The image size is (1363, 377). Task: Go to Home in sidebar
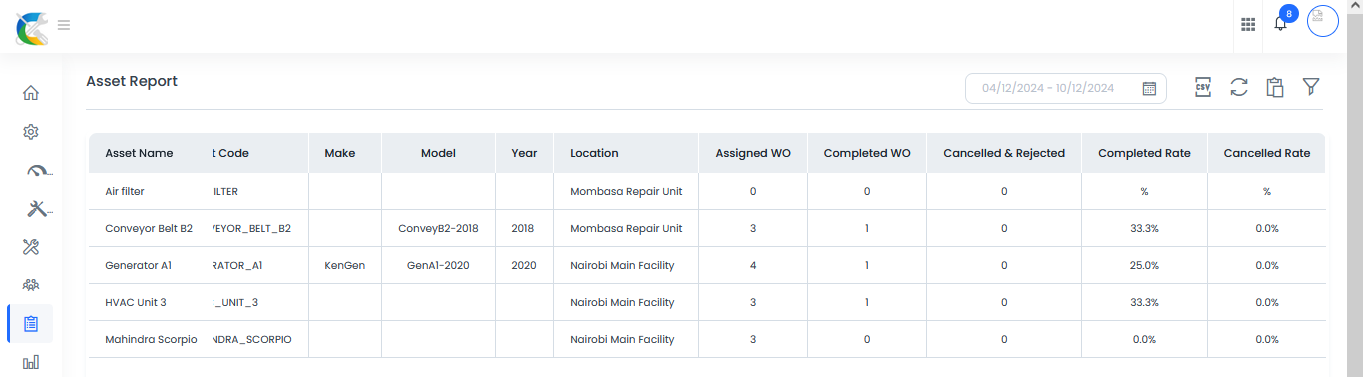[31, 93]
